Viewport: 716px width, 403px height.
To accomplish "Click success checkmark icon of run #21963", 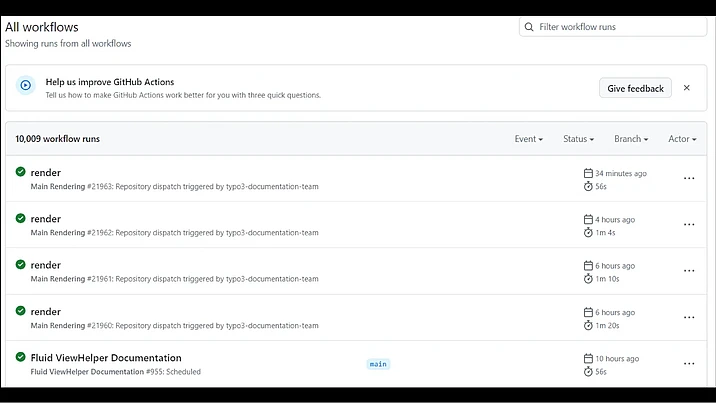I will pos(20,172).
